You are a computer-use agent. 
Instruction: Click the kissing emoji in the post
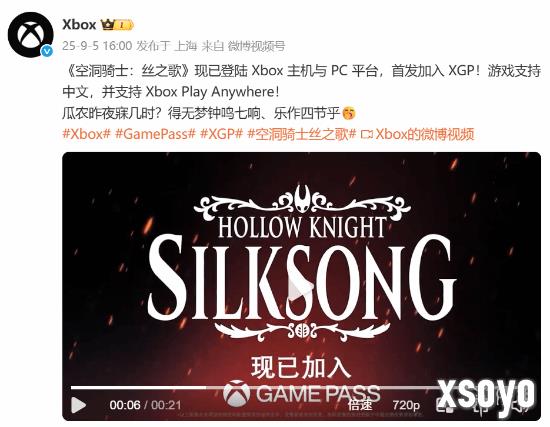click(x=349, y=113)
